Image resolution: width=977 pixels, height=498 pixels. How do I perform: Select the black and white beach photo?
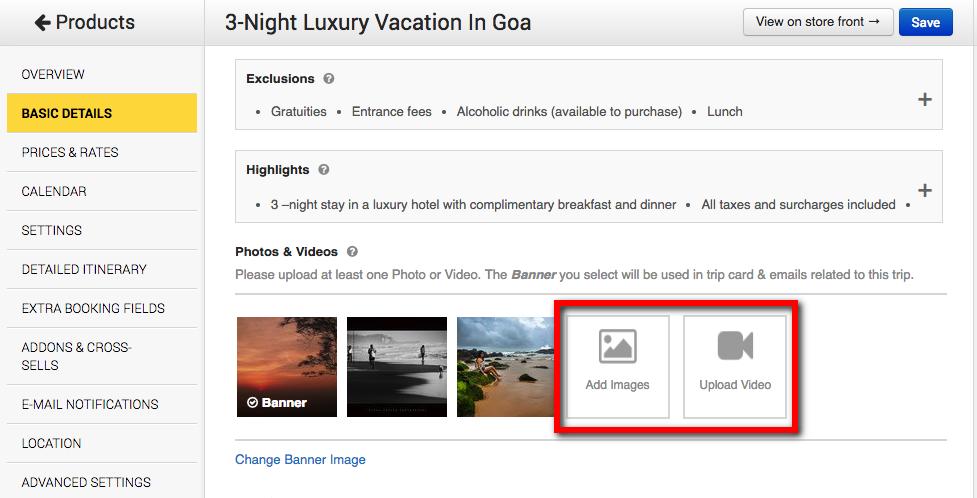tap(396, 366)
